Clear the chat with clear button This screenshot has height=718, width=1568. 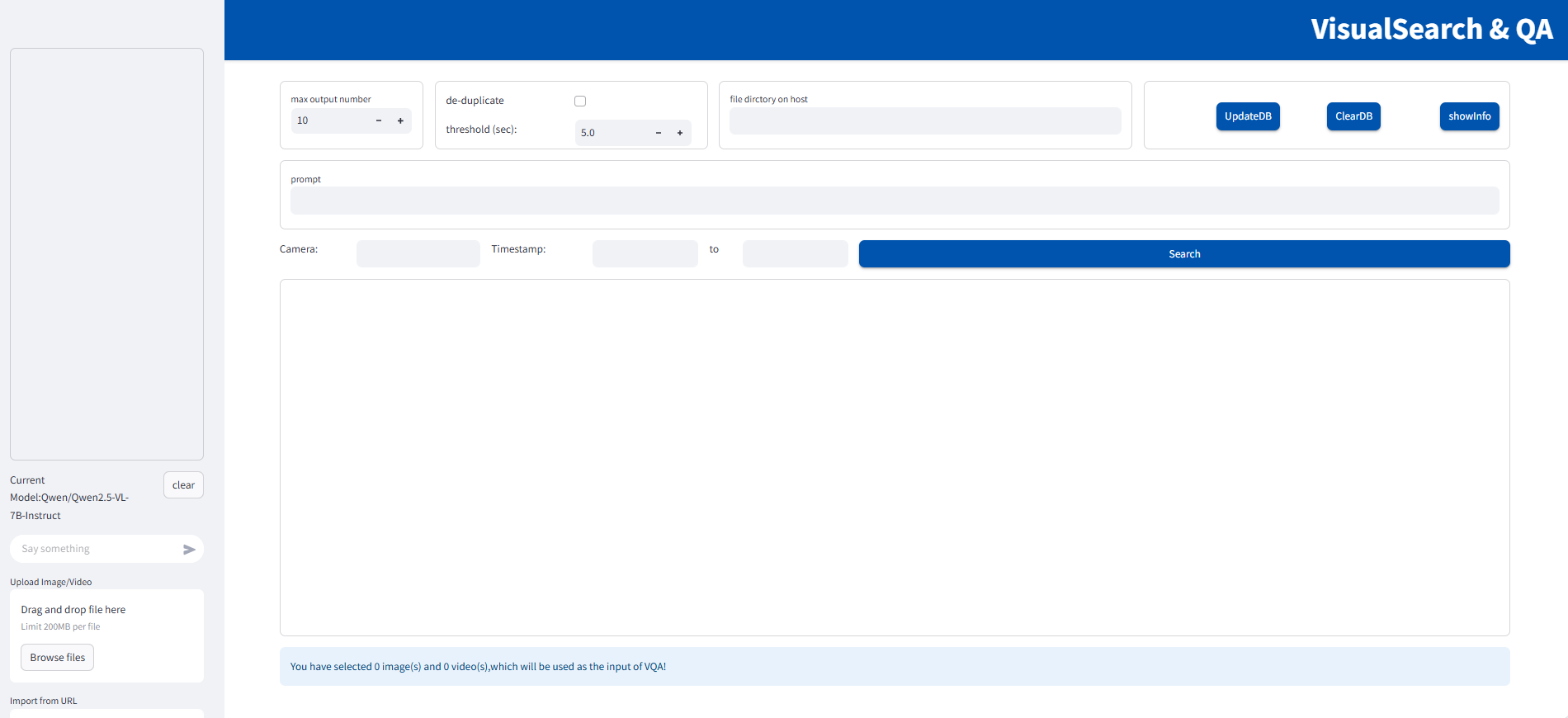pos(183,485)
